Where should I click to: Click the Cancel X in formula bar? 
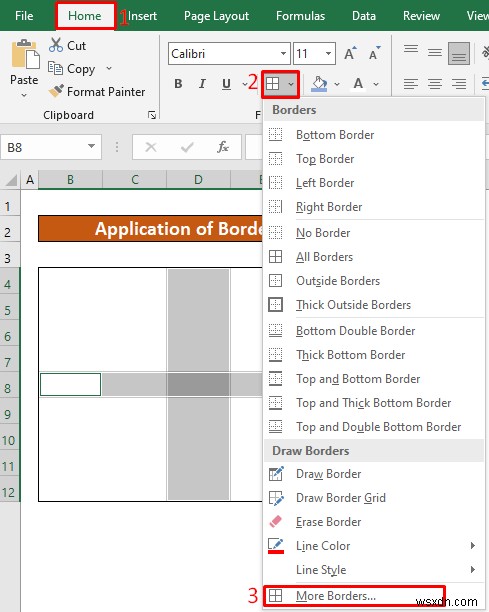click(151, 147)
